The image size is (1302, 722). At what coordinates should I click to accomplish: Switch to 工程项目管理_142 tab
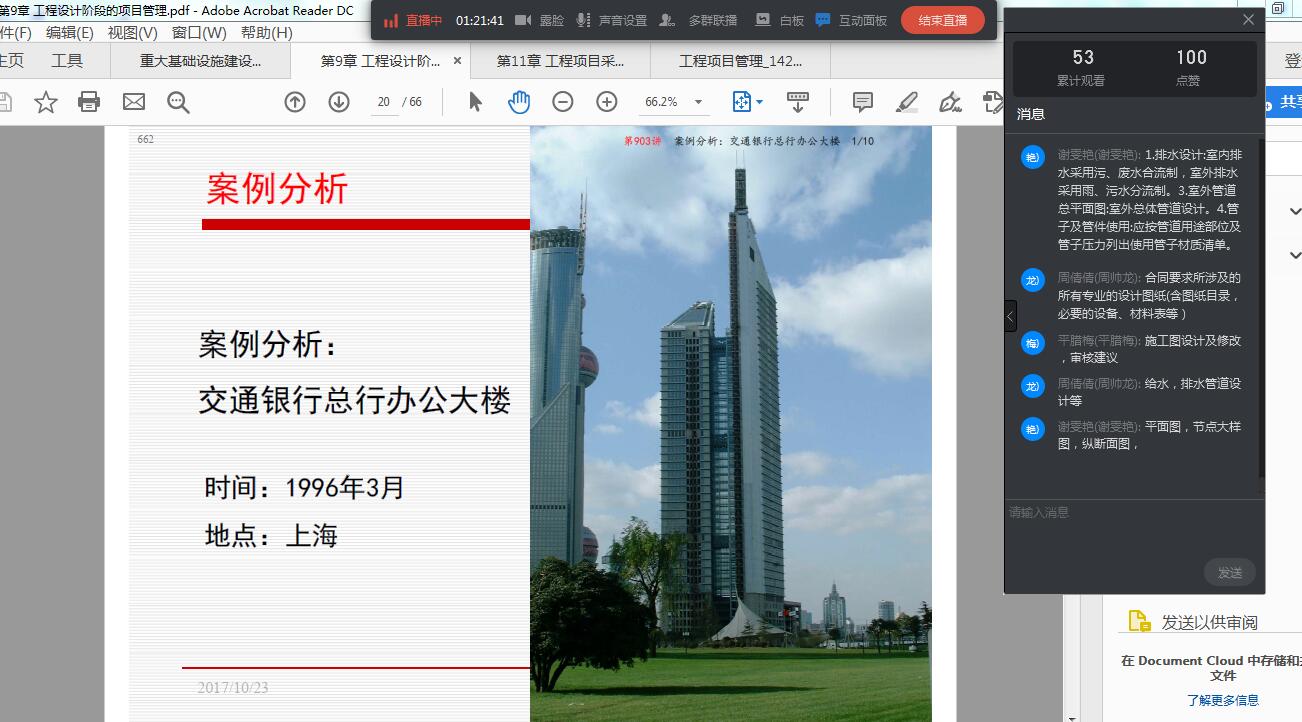(740, 61)
